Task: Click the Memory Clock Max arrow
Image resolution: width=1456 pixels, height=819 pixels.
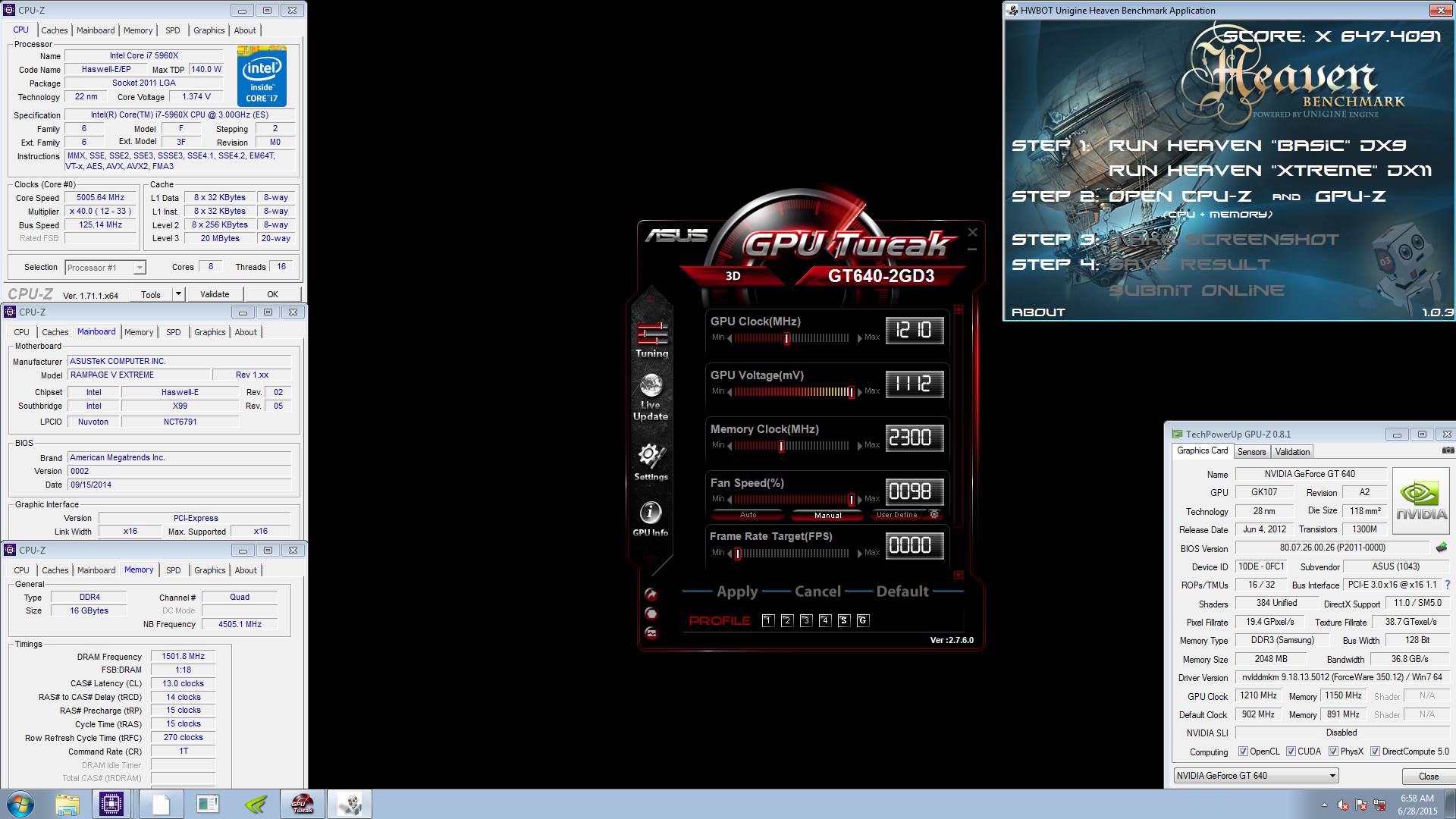Action: pos(859,445)
